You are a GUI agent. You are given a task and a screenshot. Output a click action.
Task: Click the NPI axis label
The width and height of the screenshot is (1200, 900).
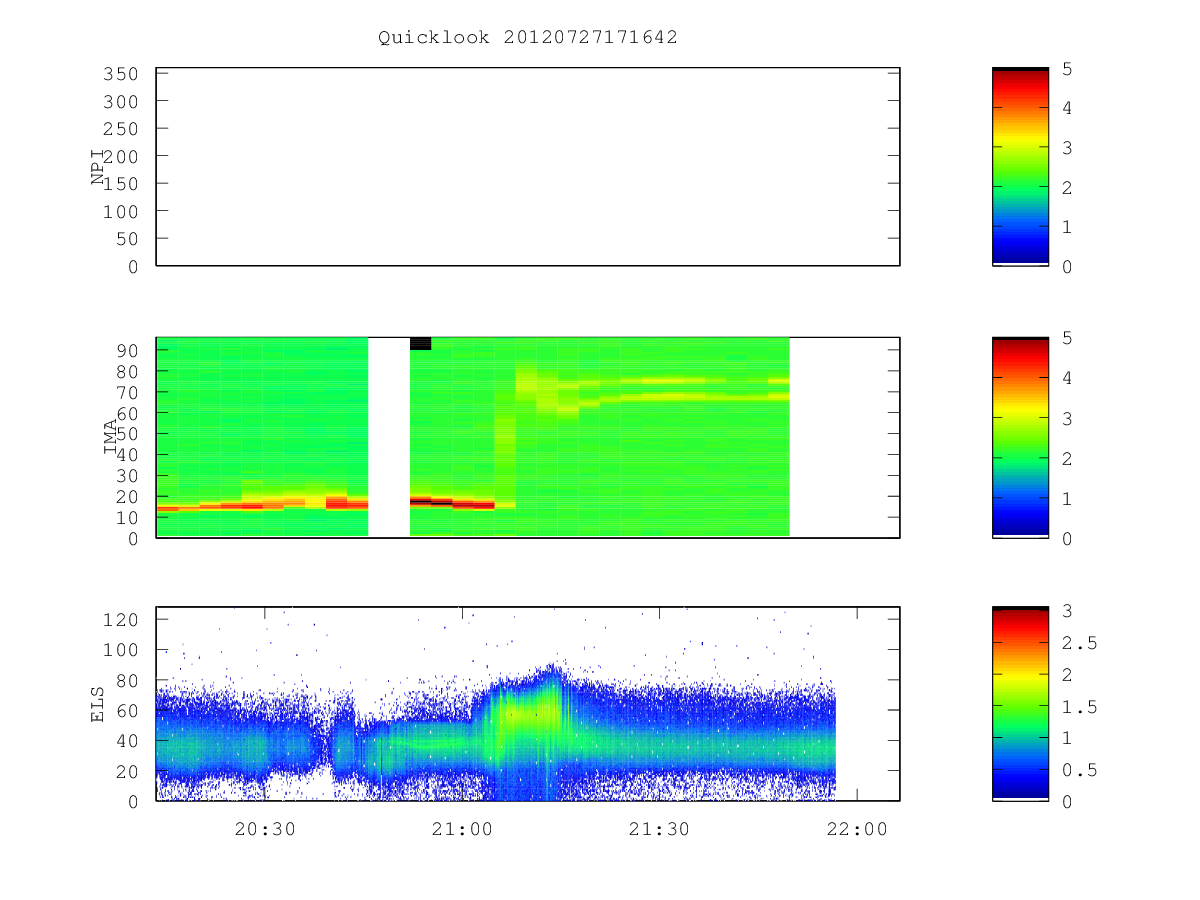[x=98, y=167]
